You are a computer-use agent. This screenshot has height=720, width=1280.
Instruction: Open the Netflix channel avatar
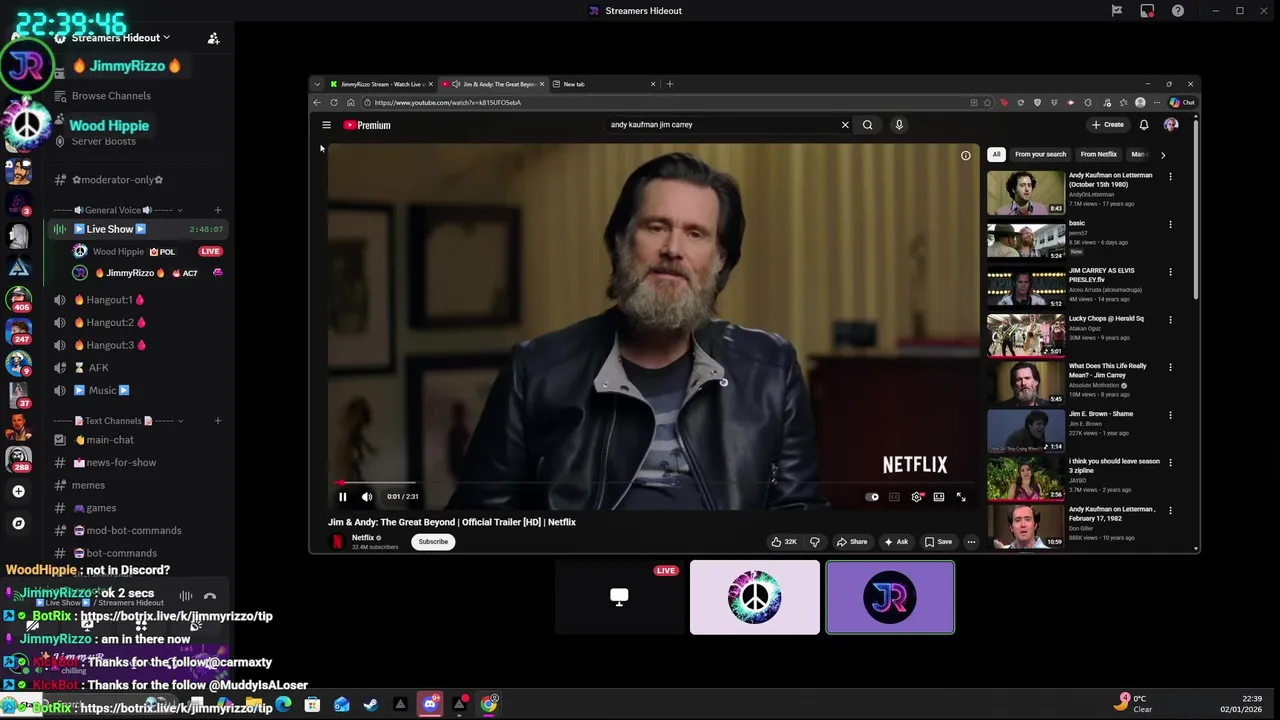tap(338, 542)
